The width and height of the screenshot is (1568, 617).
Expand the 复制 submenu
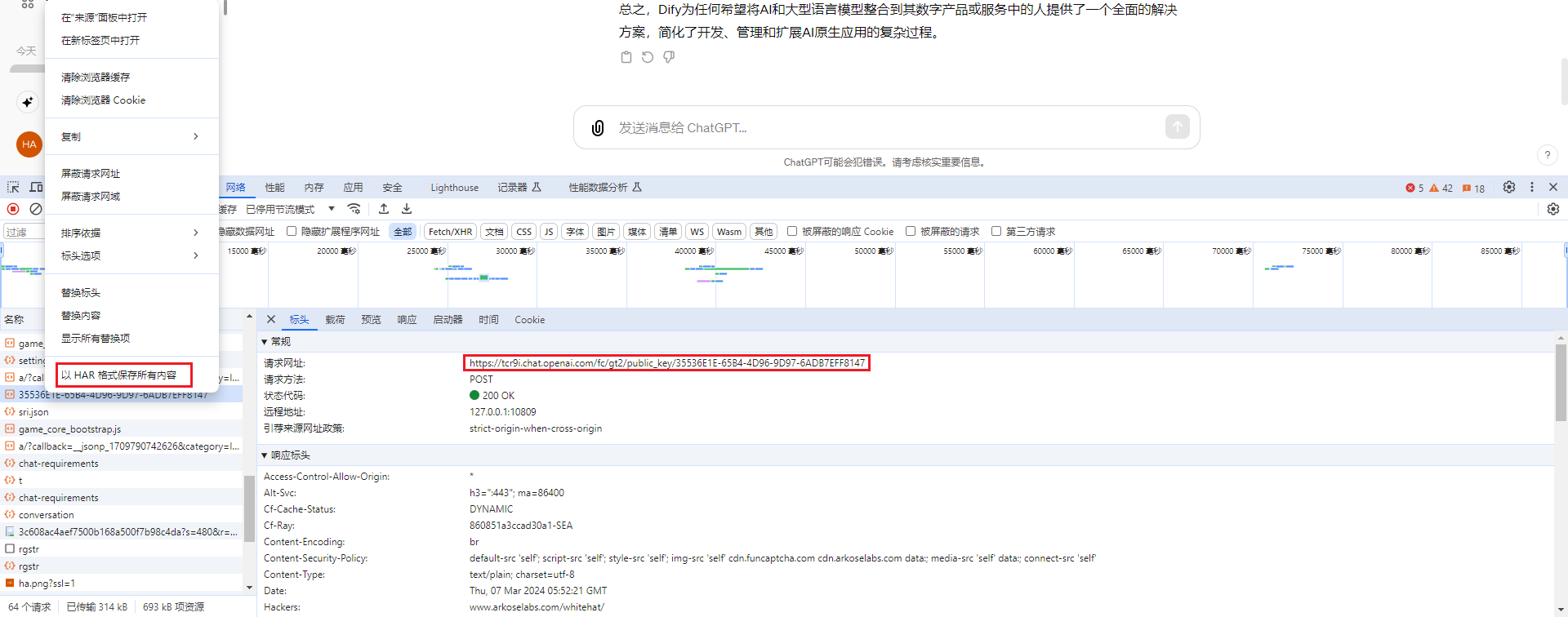pos(131,136)
